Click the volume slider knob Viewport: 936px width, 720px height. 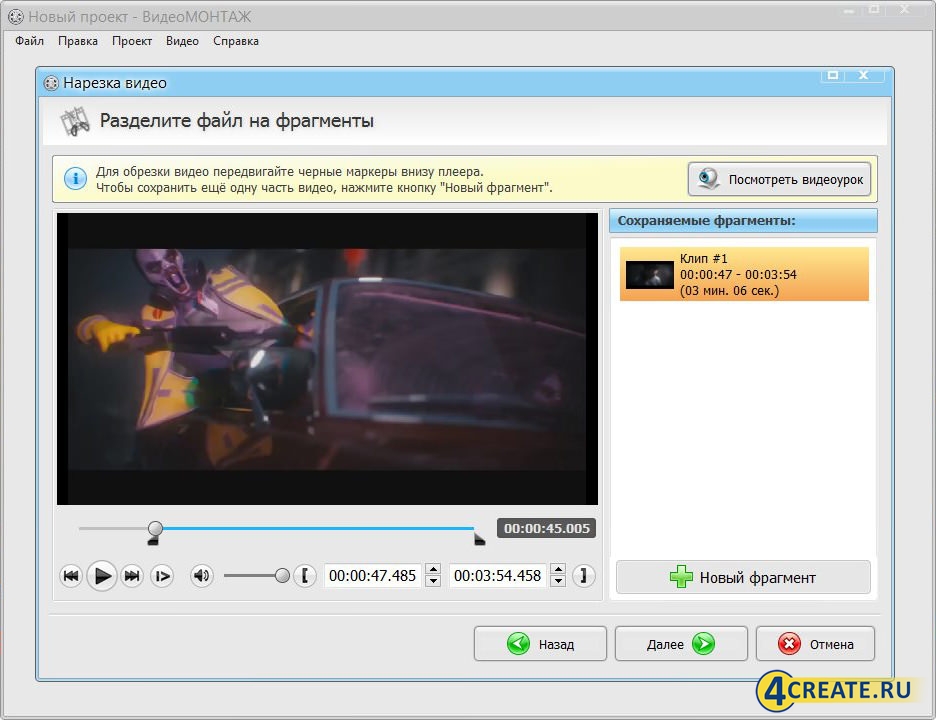(x=282, y=576)
